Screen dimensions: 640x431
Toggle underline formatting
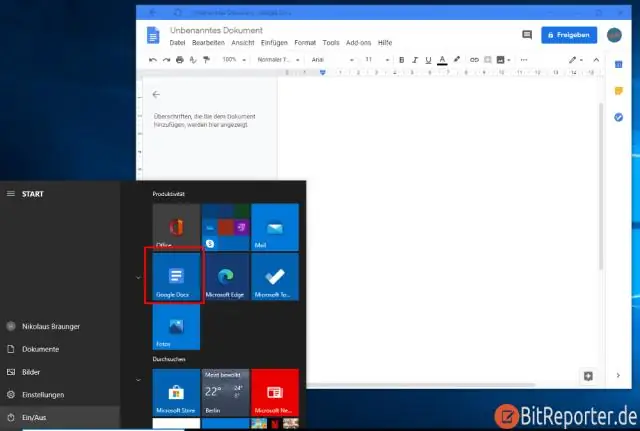pyautogui.click(x=428, y=60)
